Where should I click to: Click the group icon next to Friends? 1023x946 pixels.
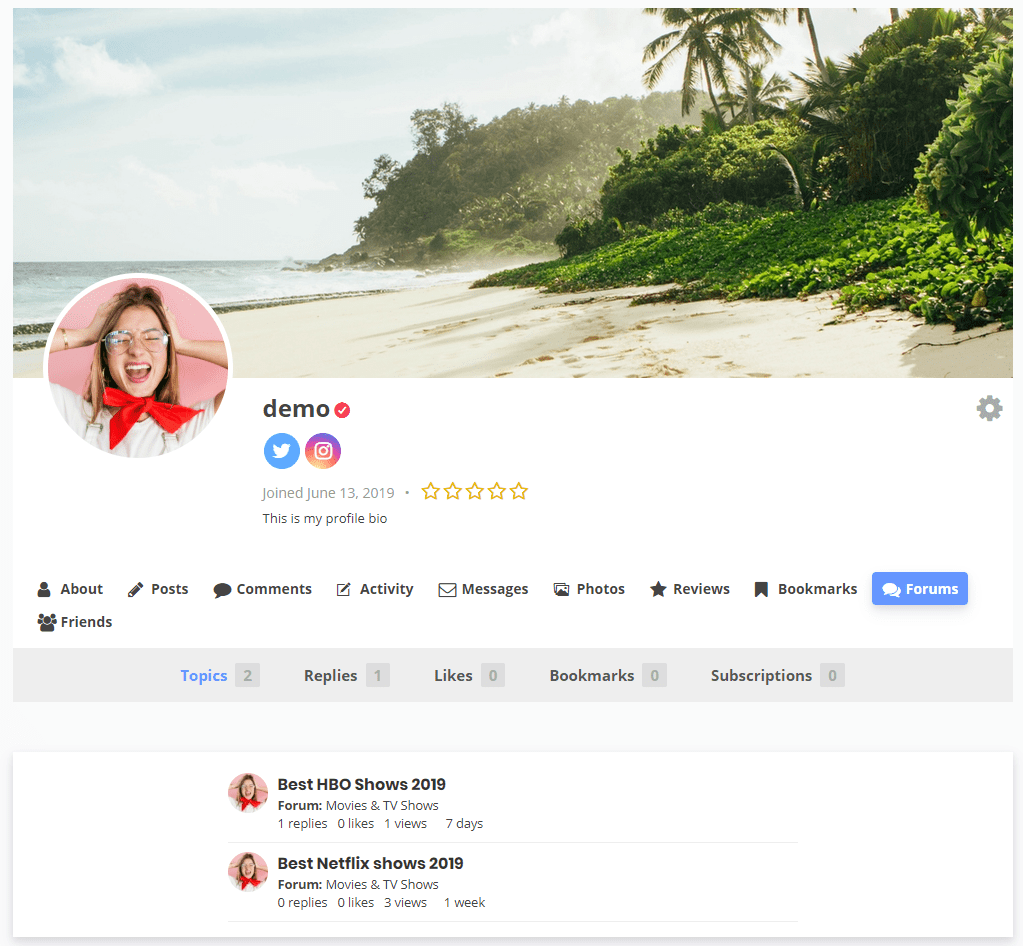point(46,622)
